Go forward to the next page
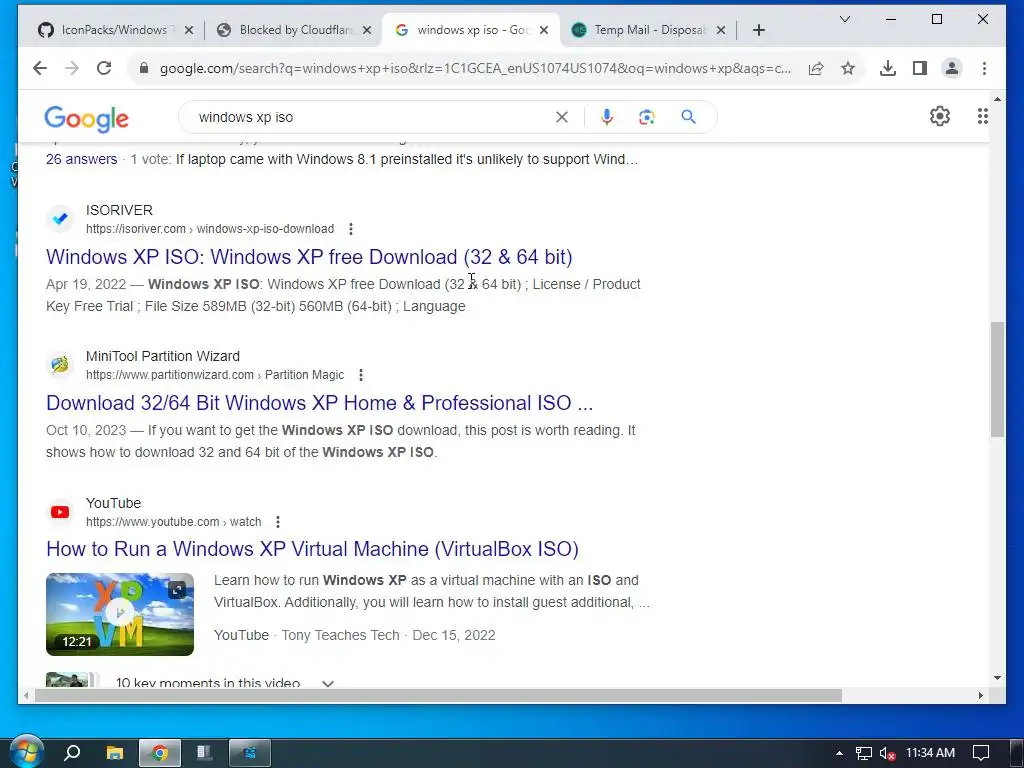The width and height of the screenshot is (1024, 768). (72, 68)
